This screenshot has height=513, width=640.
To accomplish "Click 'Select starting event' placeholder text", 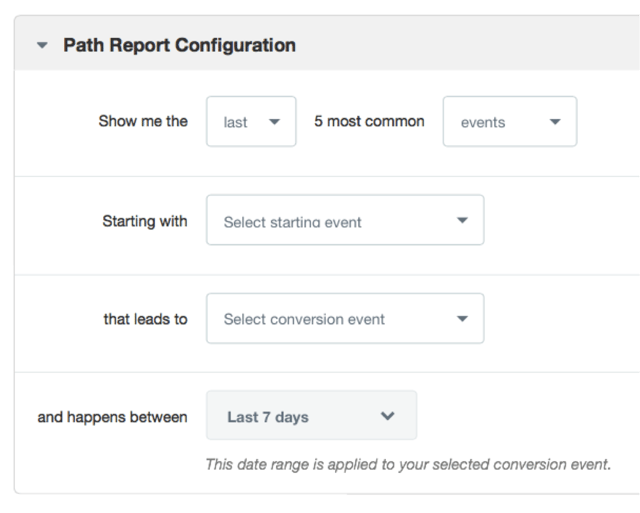I will click(x=292, y=222).
